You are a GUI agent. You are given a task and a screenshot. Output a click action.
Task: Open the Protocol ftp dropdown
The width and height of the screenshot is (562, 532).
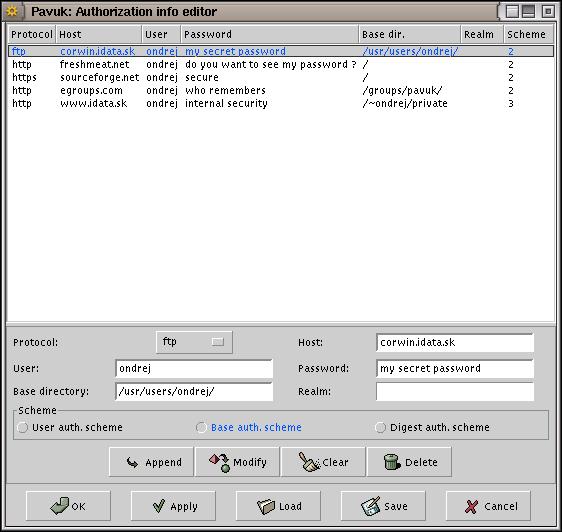tap(194, 342)
